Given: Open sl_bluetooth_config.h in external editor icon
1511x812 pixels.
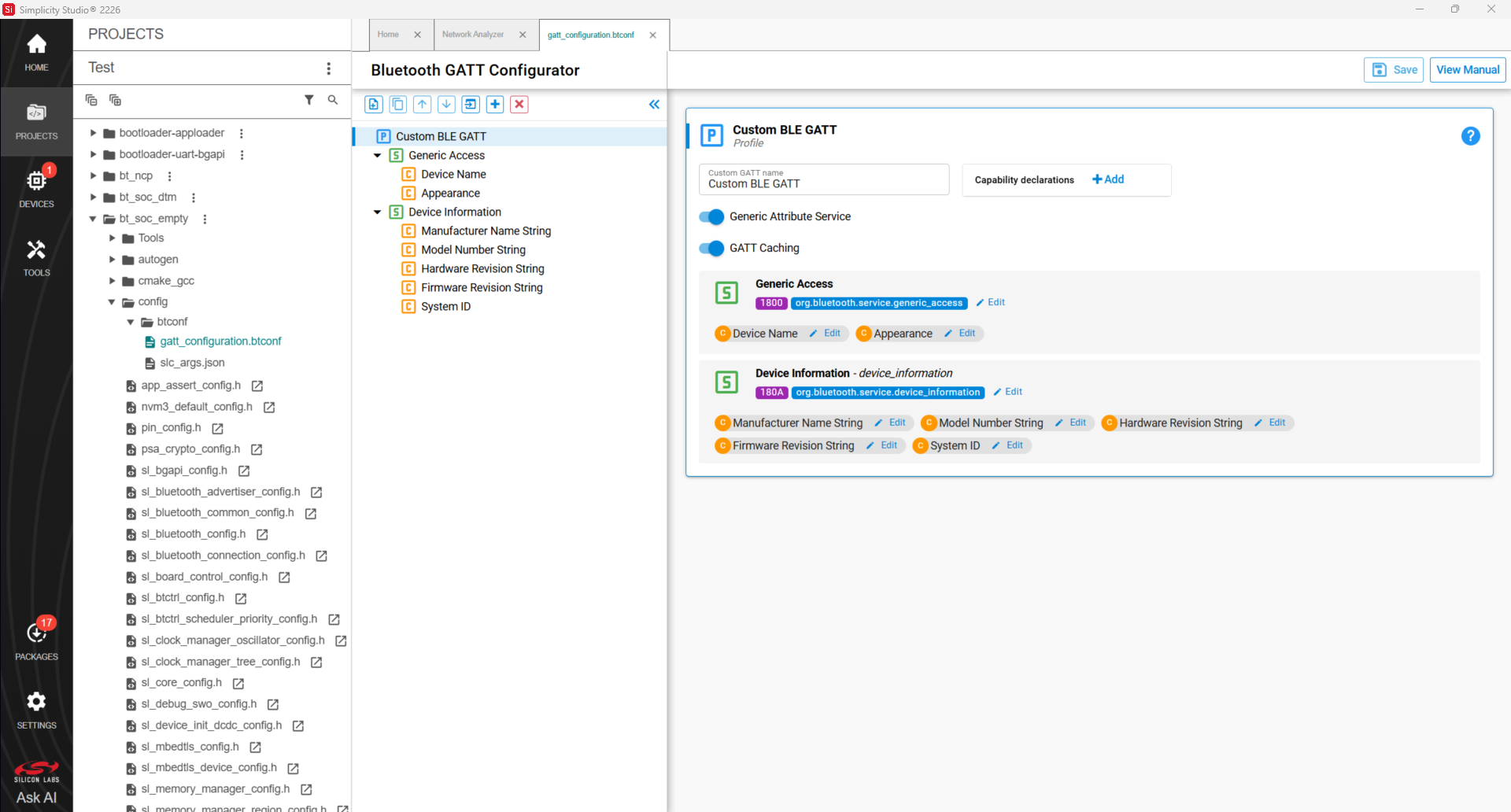Looking at the screenshot, I should coord(263,534).
